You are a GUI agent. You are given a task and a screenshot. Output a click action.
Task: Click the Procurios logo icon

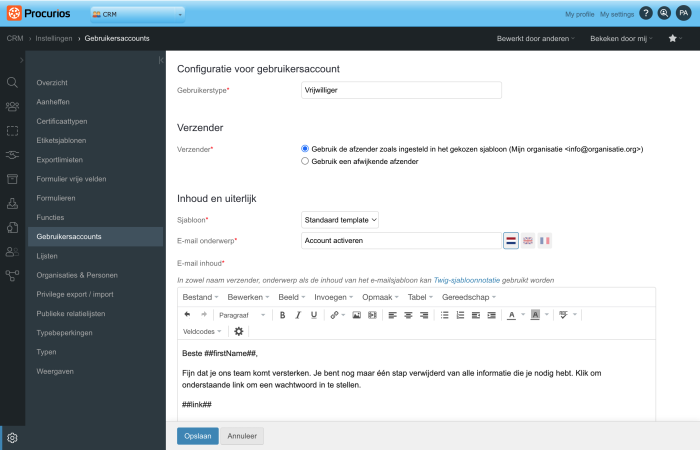(14, 13)
